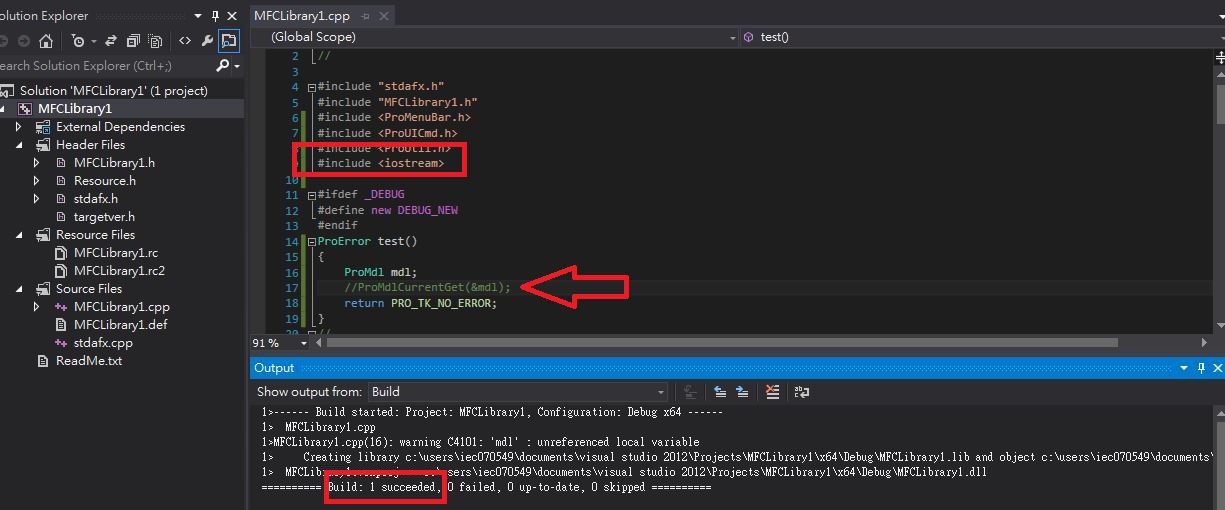1225x510 pixels.
Task: Toggle Preview Selected Items button
Action: (x=229, y=41)
